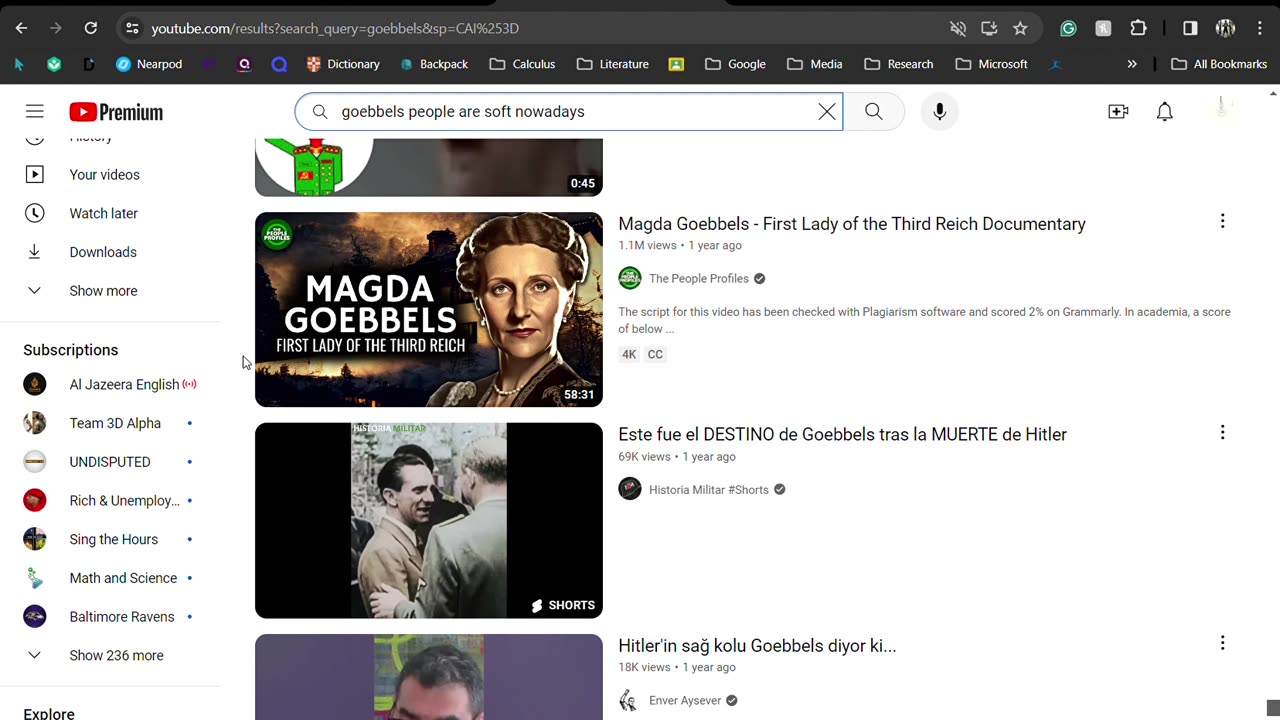Open the Media bookmarks folder
1280x720 pixels.
point(815,64)
